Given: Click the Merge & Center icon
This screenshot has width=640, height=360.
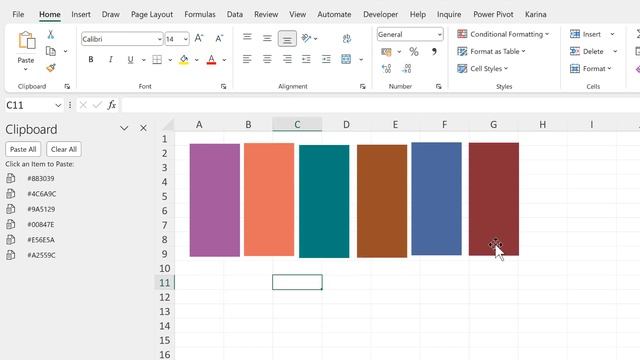Looking at the screenshot, I should coord(346,59).
